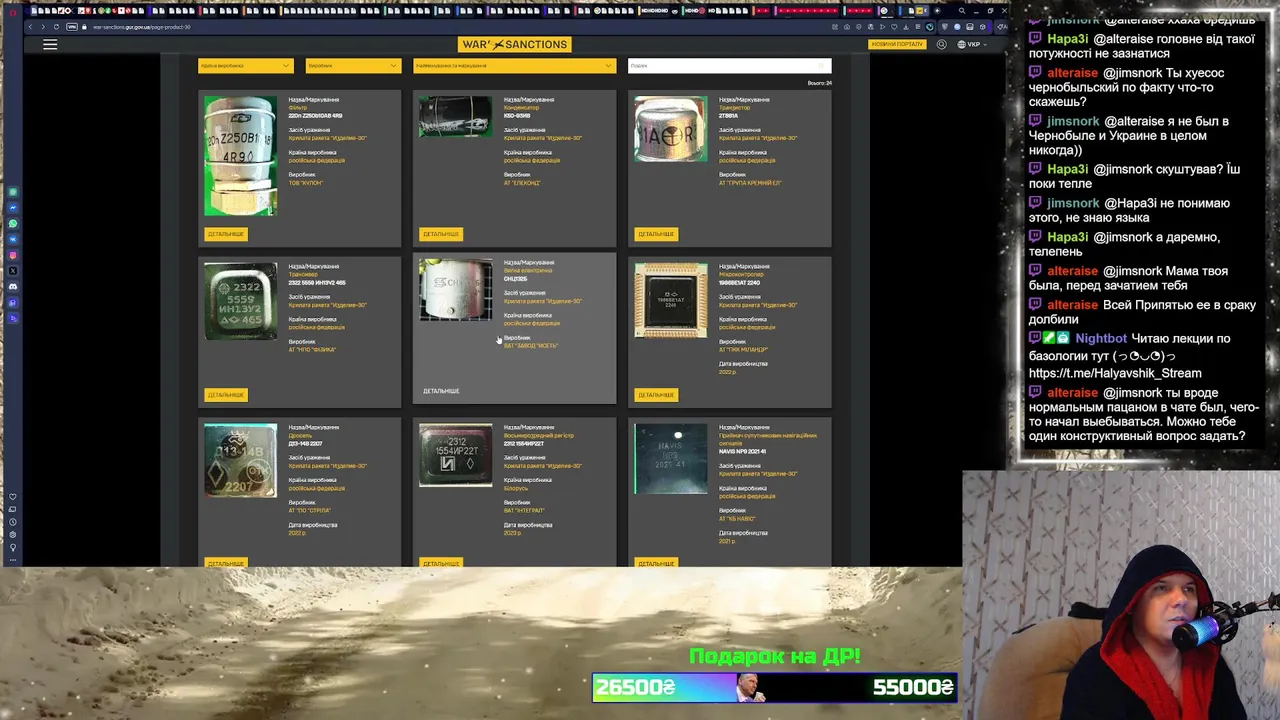The width and height of the screenshot is (1280, 720).
Task: Open VK in the Opera sidebar
Action: (x=13, y=239)
